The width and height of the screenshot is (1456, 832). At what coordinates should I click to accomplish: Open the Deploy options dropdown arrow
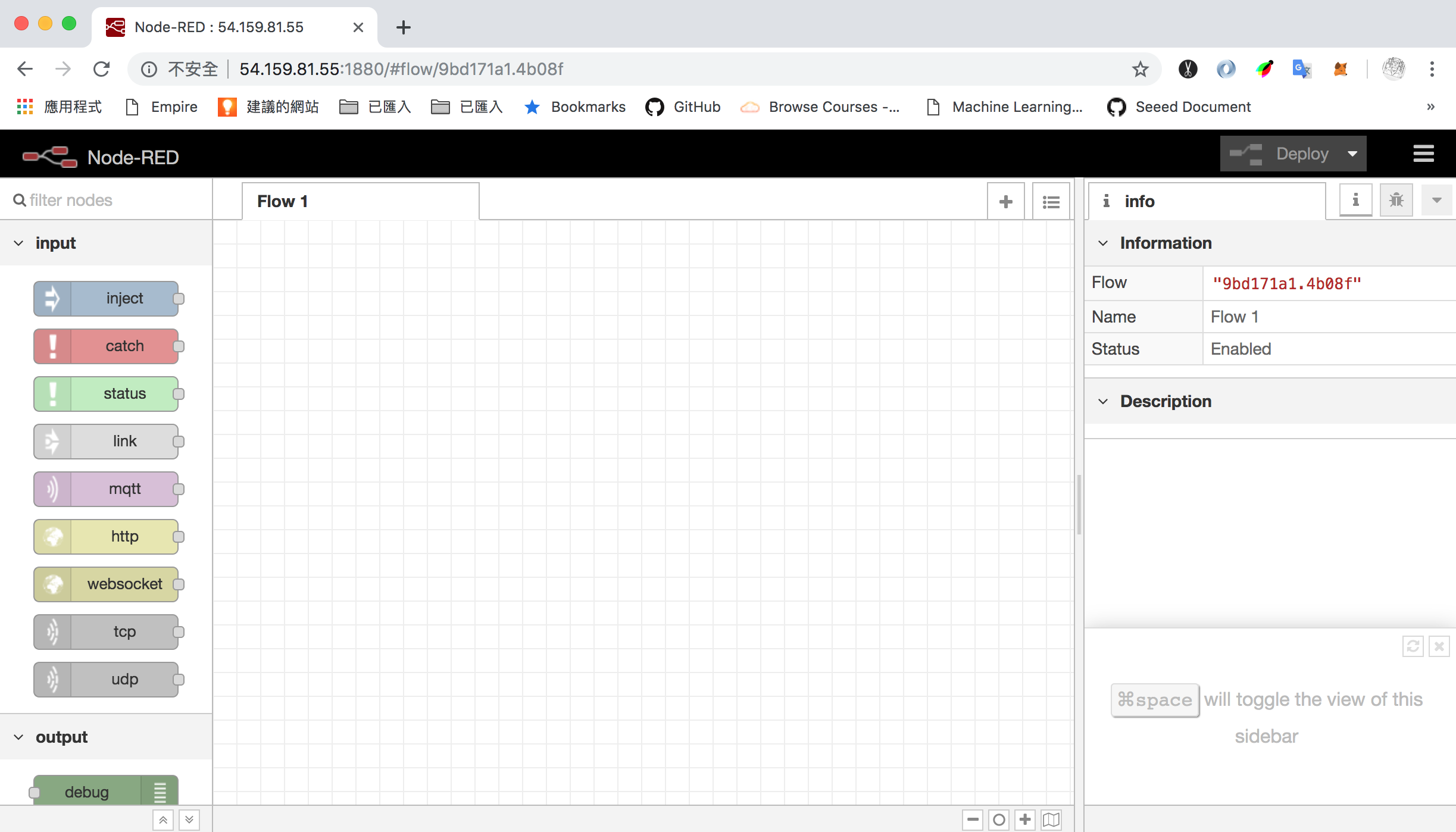click(1352, 154)
